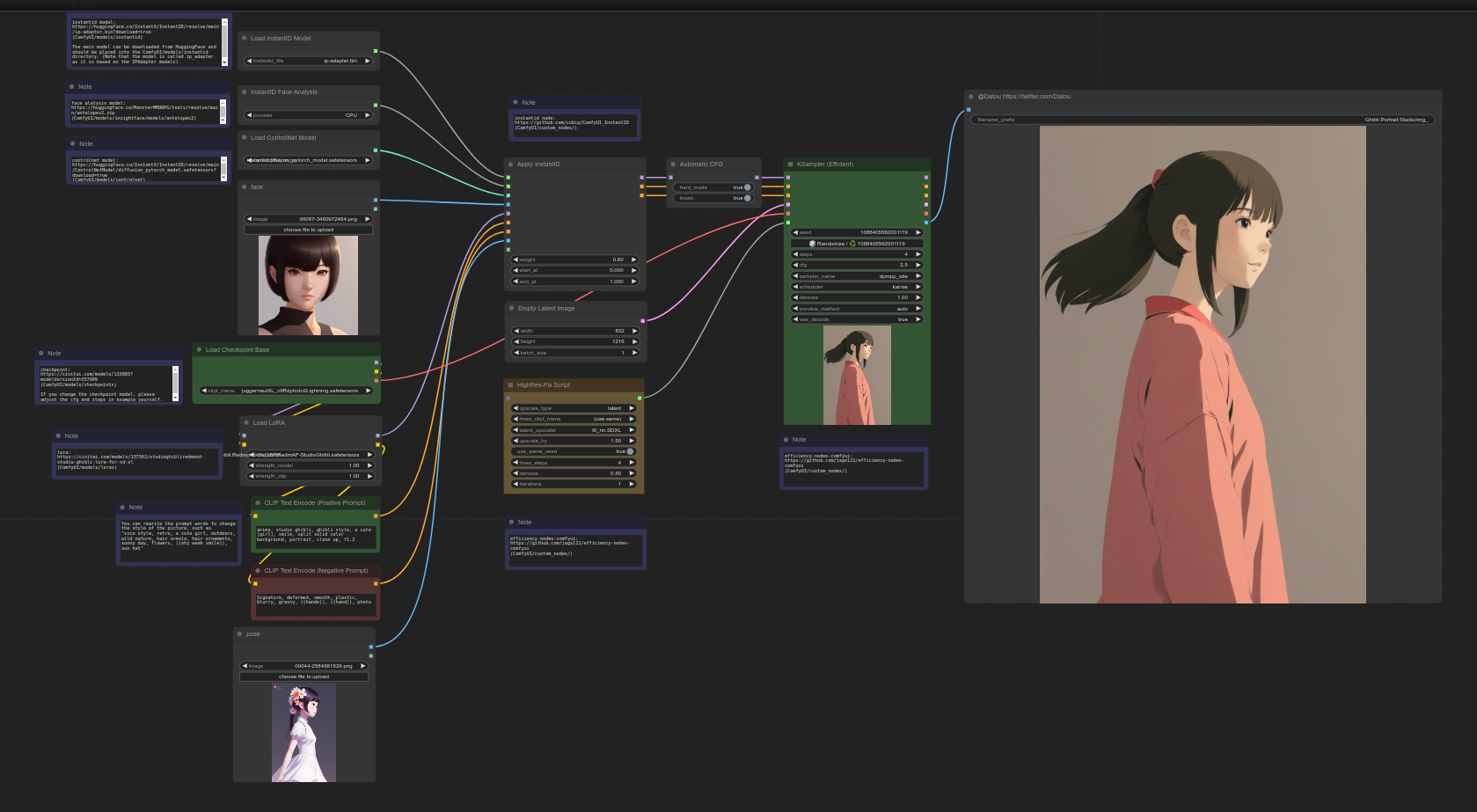This screenshot has width=1477, height=812.
Task: Collapse the @Datou output node via its title dot
Action: click(x=971, y=96)
